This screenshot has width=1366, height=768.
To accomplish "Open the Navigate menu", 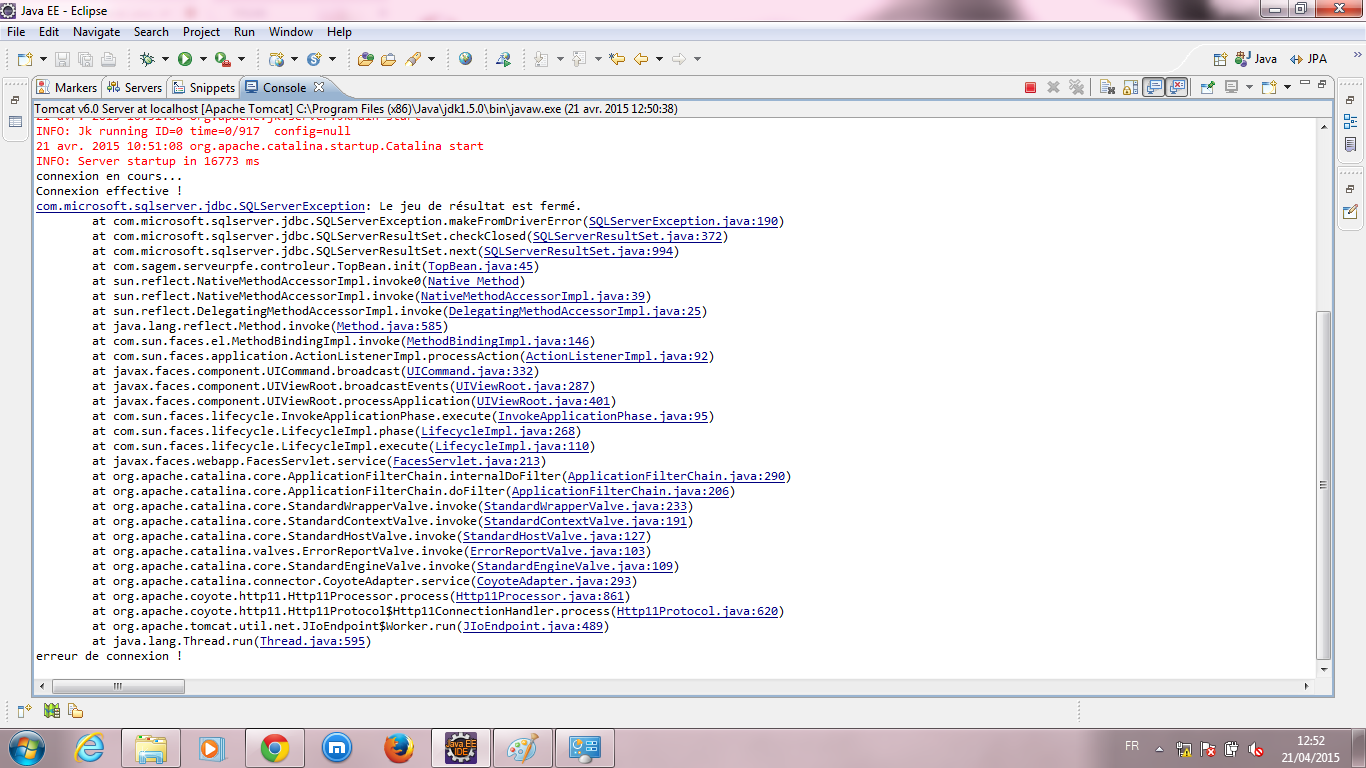I will click(96, 32).
